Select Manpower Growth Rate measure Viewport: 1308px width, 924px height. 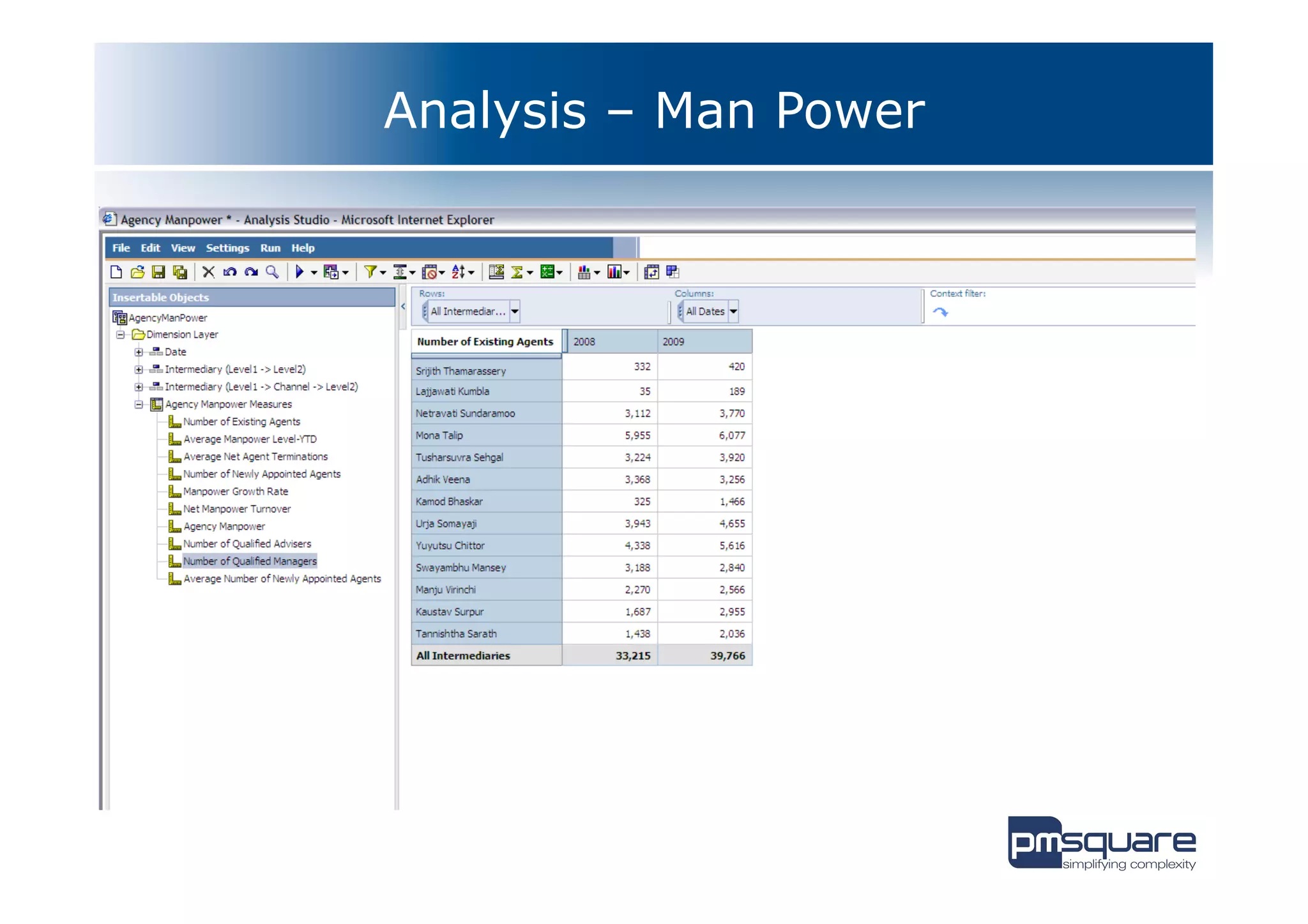click(x=236, y=491)
